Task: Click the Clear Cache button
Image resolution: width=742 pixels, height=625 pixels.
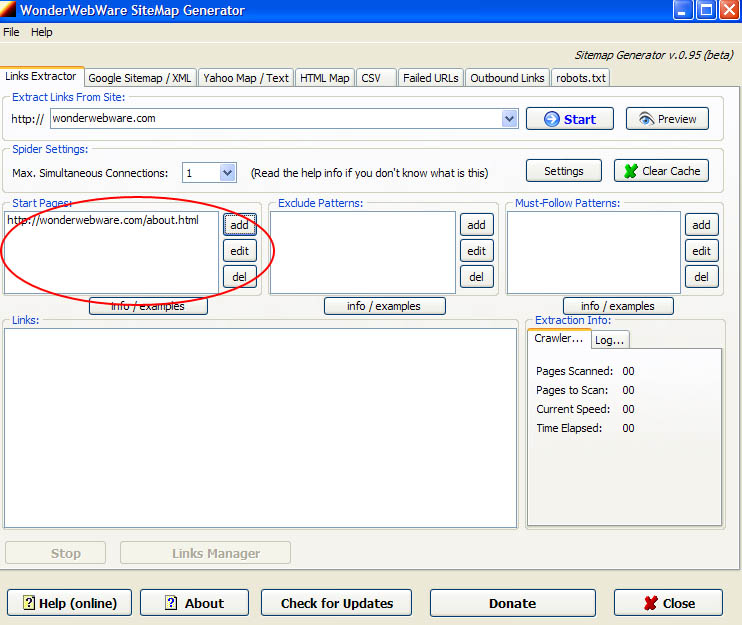Action: tap(661, 171)
